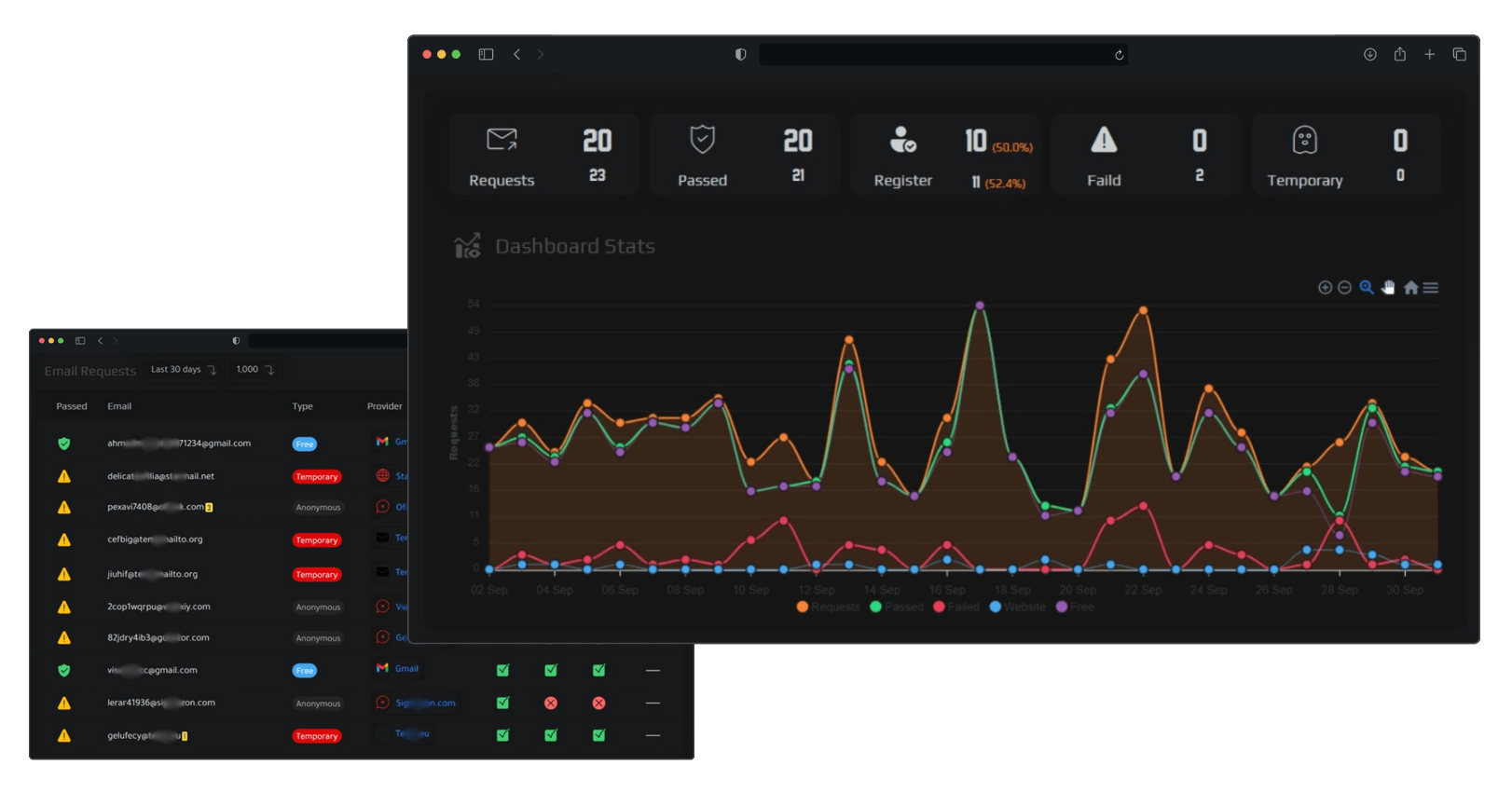Click the green shield in ahm...71234@gmail.com row
This screenshot has width=1512, height=792.
click(64, 444)
